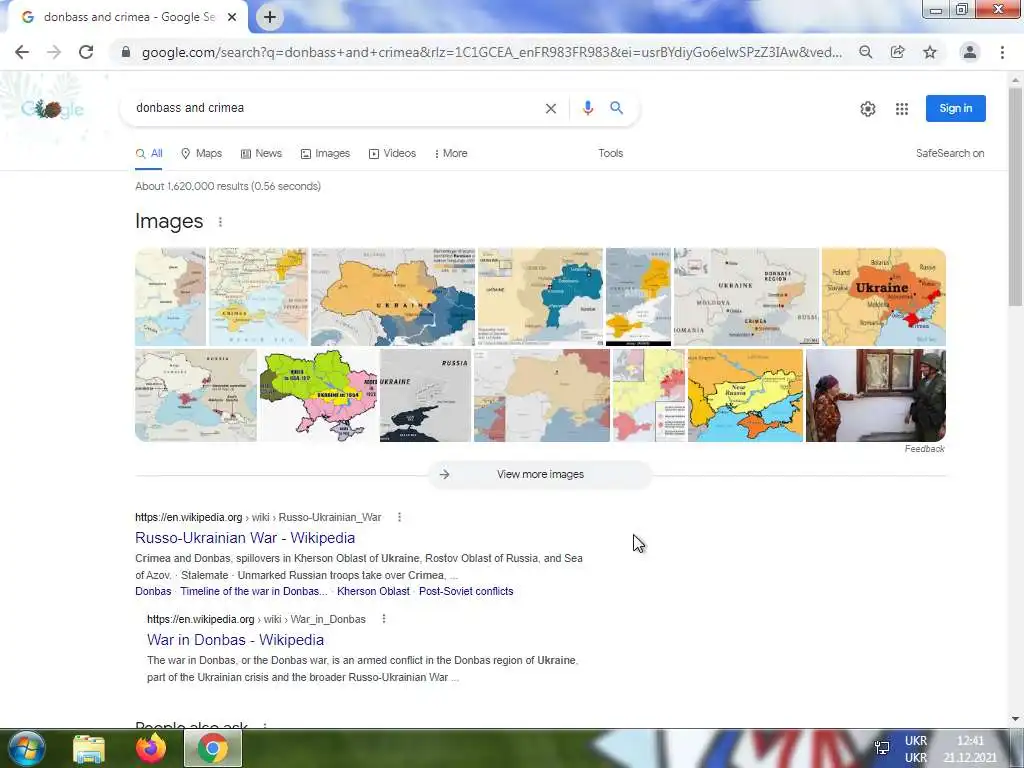Click the scrollbar down arrow
The width and height of the screenshot is (1024, 768).
point(1015,719)
